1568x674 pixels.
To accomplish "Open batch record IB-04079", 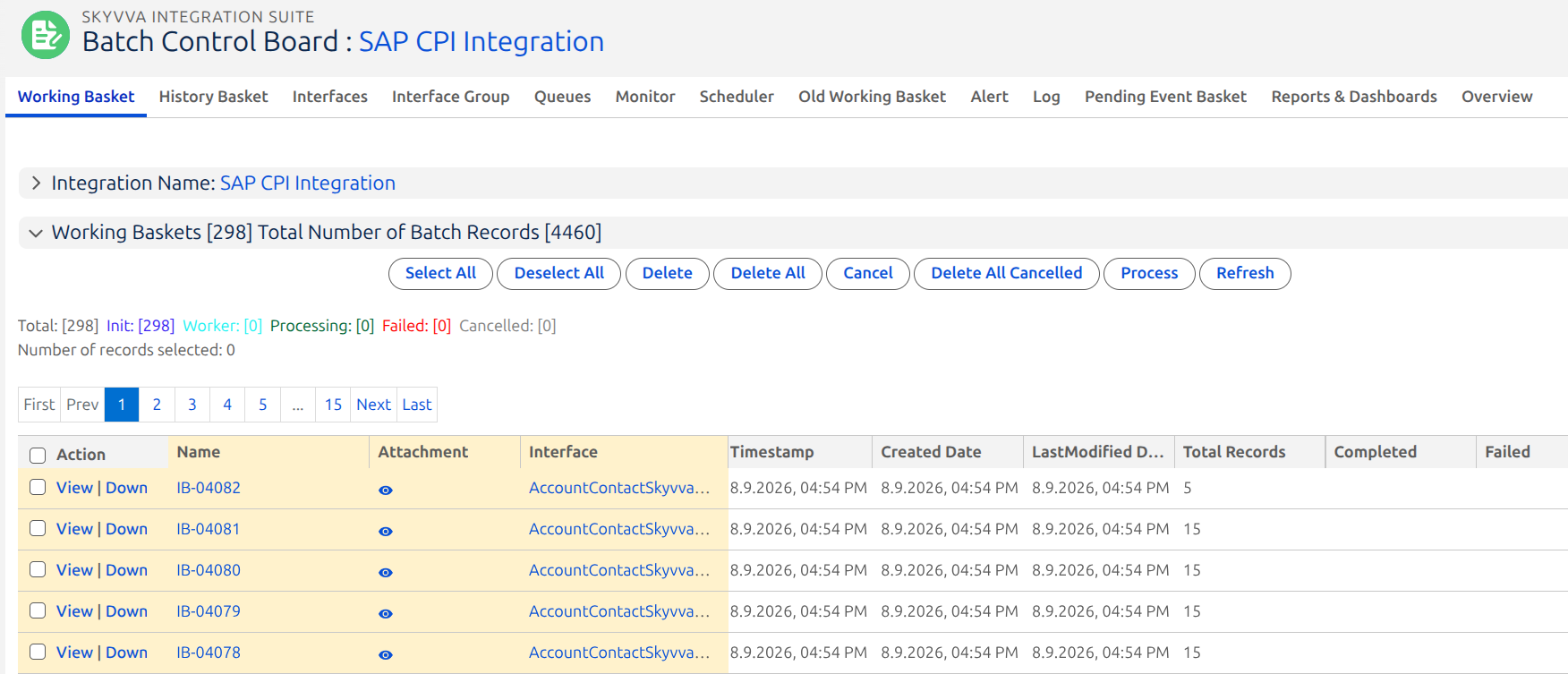I will (209, 611).
